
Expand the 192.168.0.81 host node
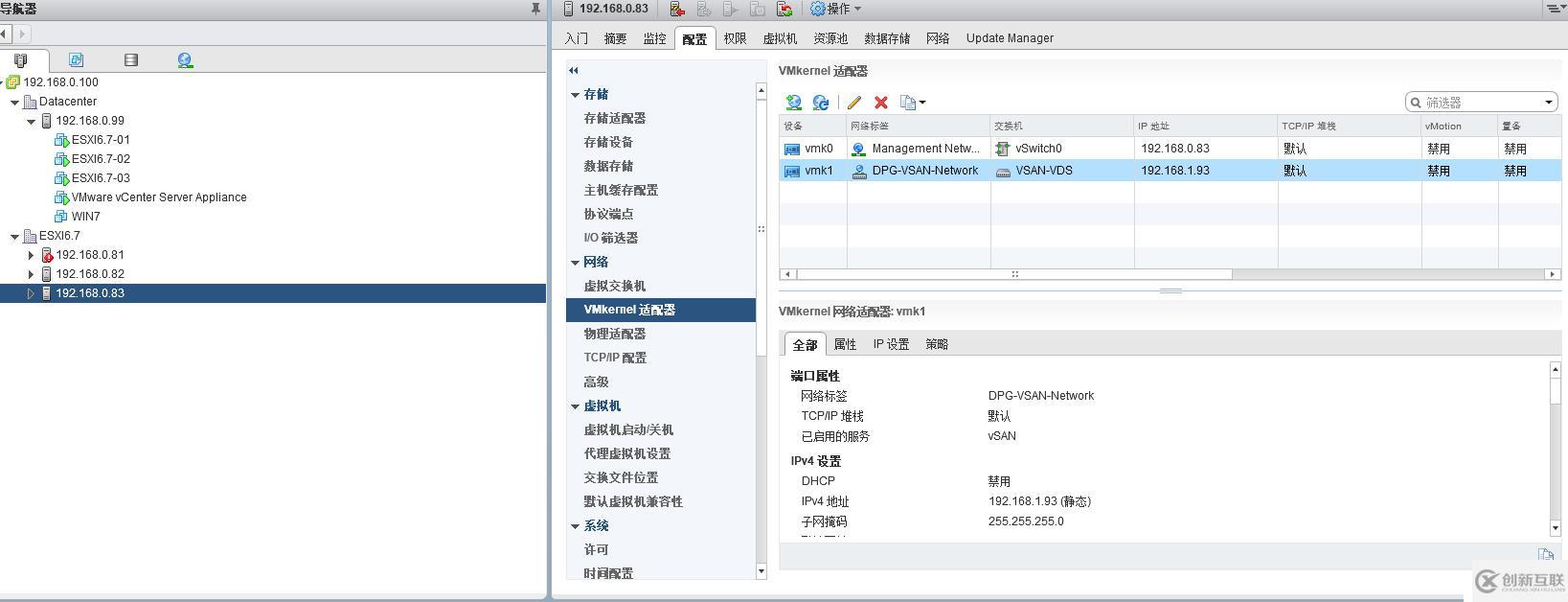(x=31, y=255)
